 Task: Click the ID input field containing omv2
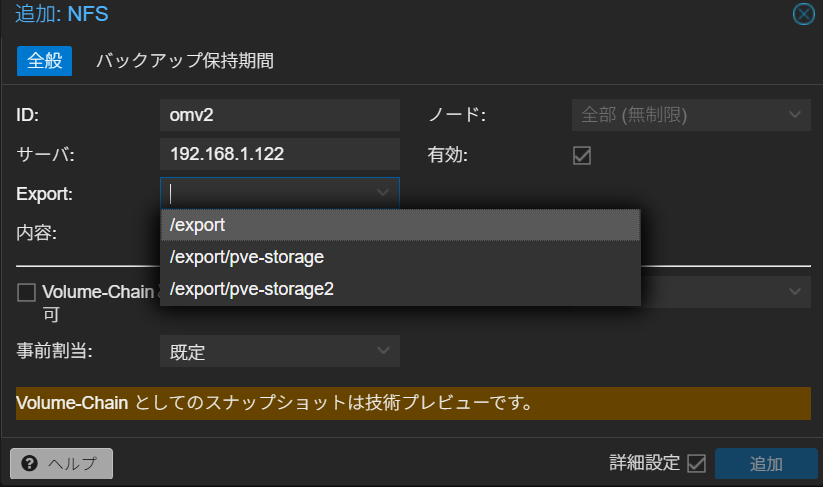(280, 115)
